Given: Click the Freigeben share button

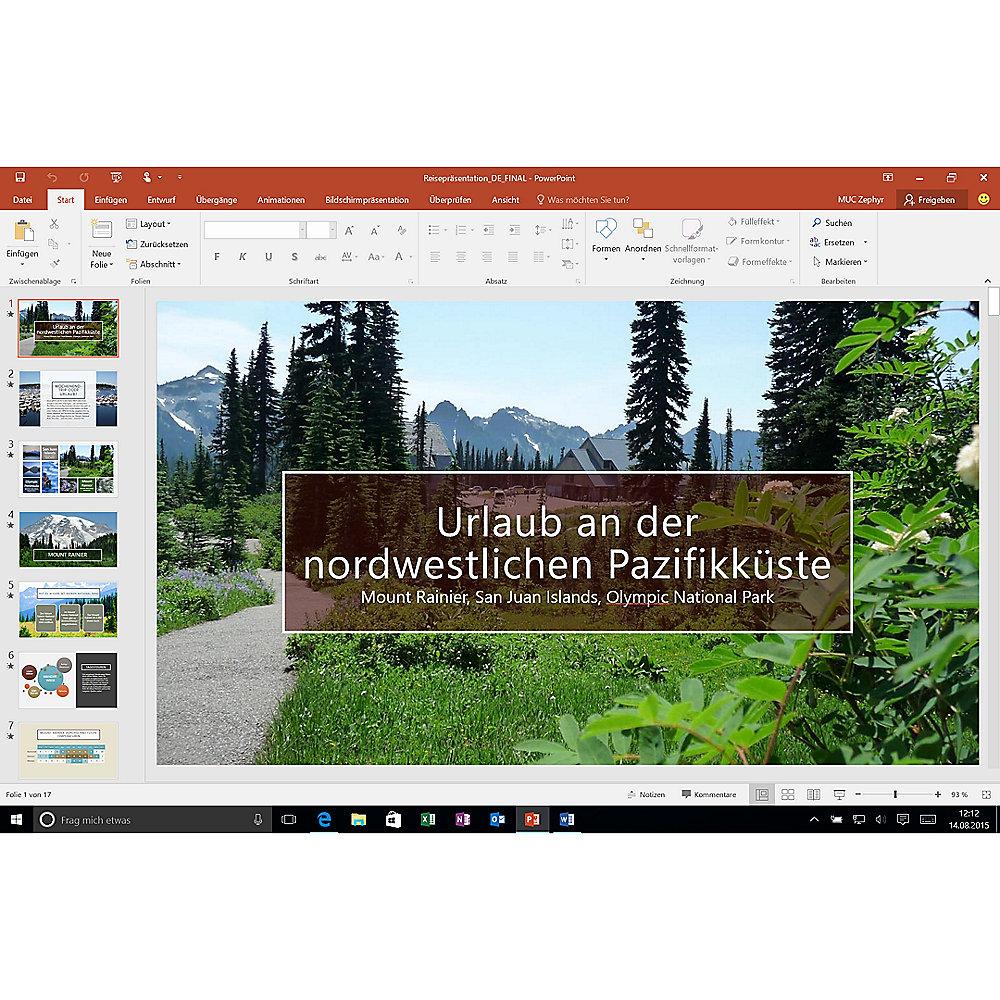Looking at the screenshot, I should coord(930,200).
